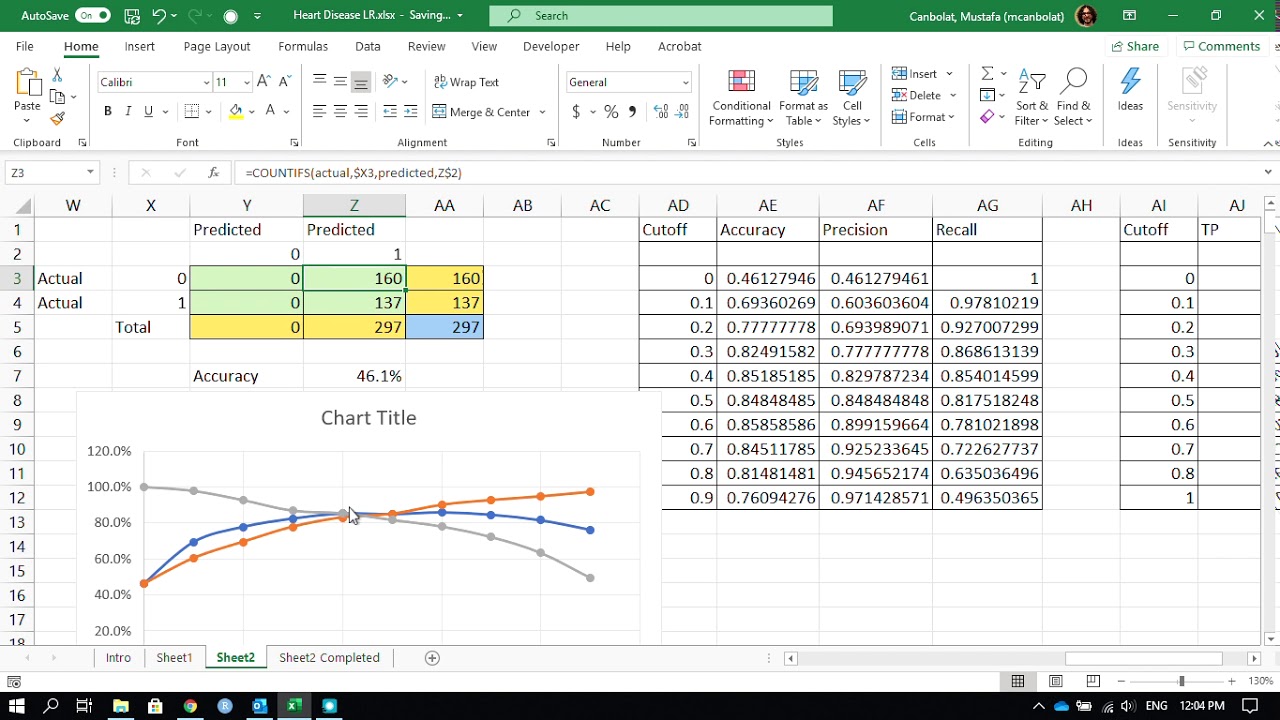
Task: Click the Paste clipboard icon
Action: (x=27, y=82)
